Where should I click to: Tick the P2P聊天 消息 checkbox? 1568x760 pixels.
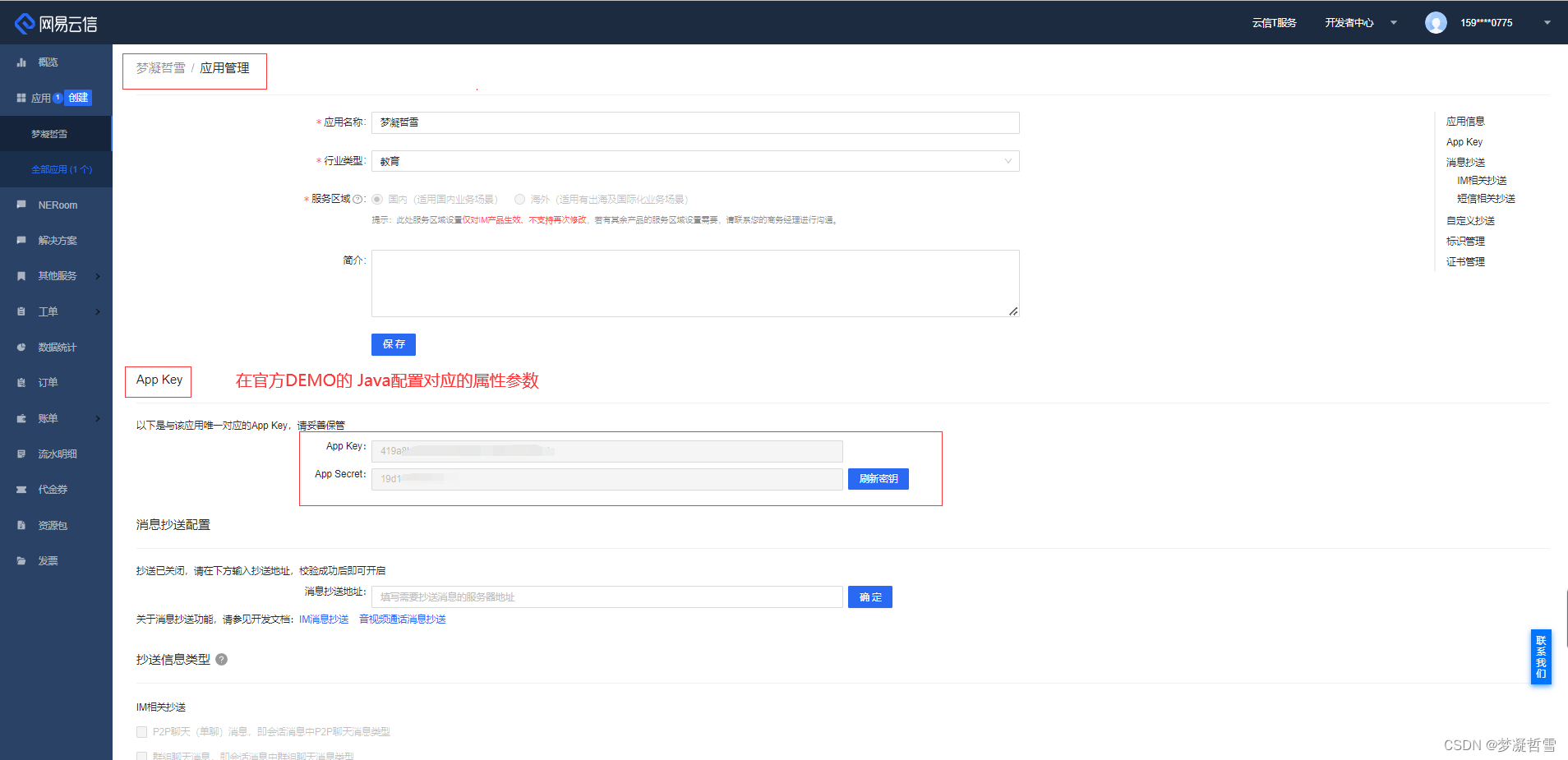click(x=141, y=731)
